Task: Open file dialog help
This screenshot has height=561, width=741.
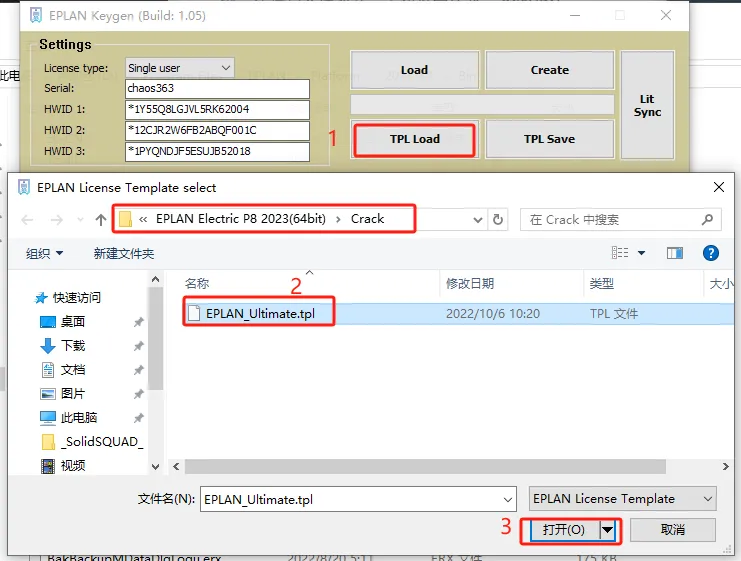Action: tap(711, 253)
